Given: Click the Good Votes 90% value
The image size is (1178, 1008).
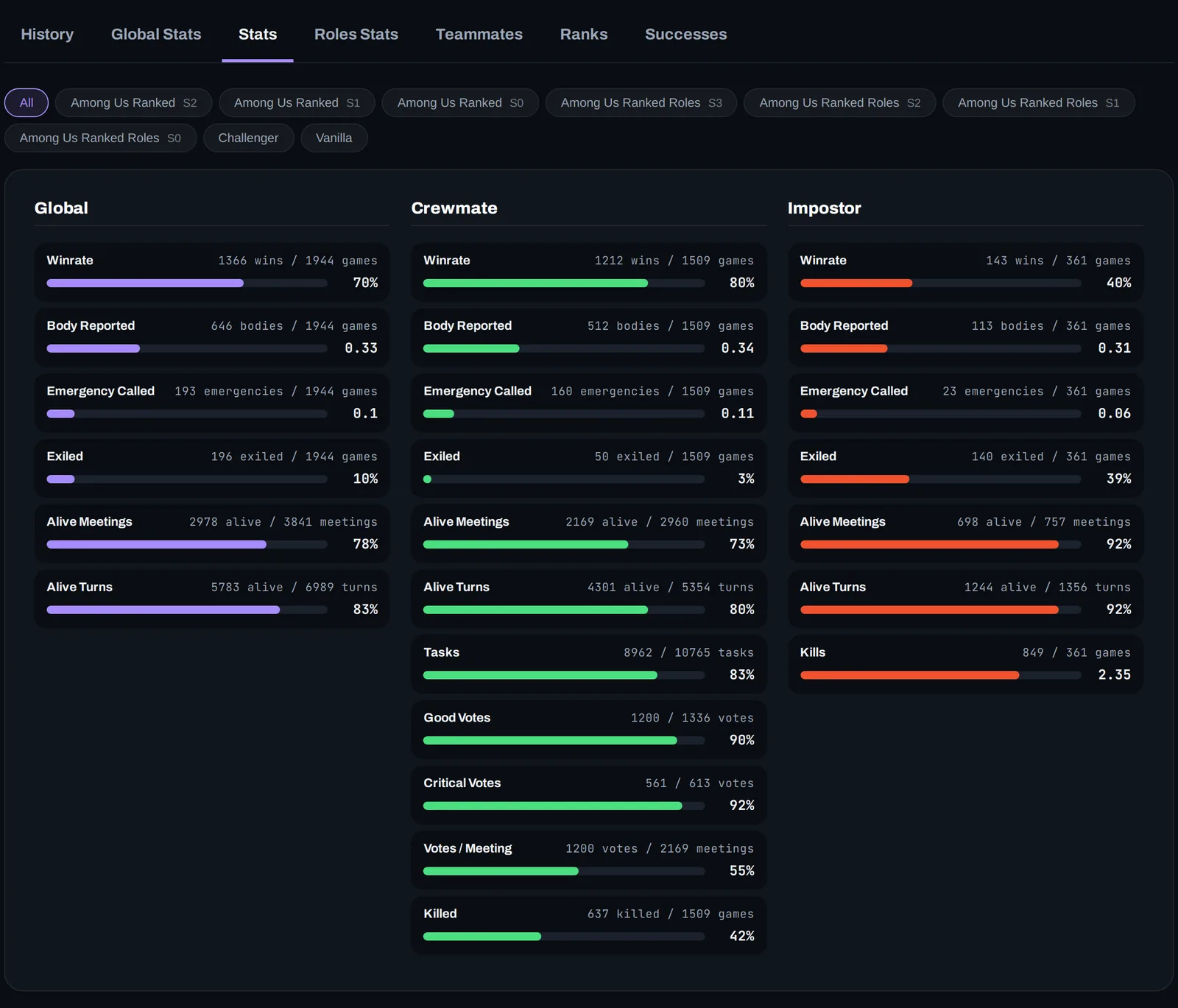Looking at the screenshot, I should pos(742,741).
